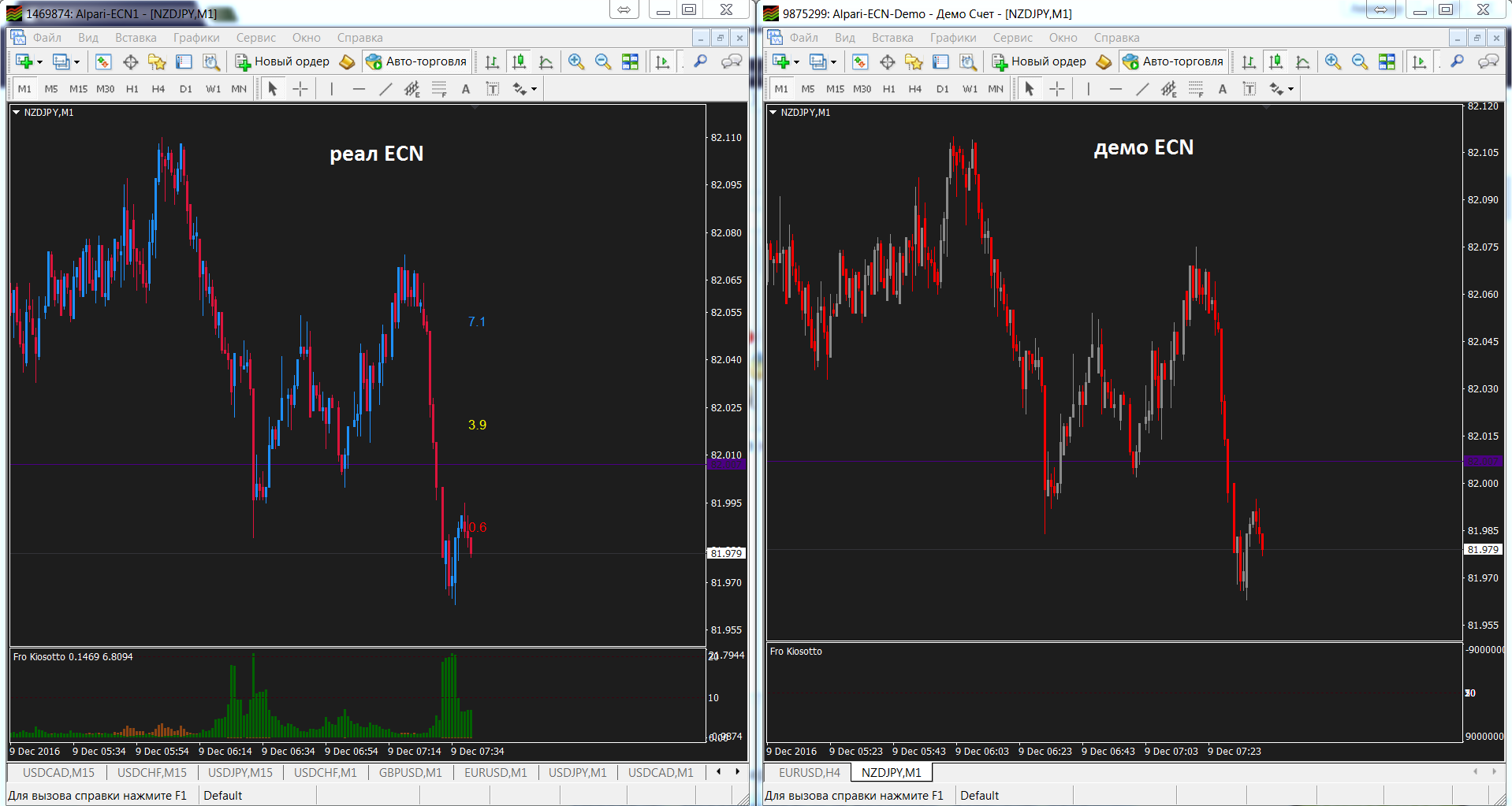This screenshot has width=1512, height=806.
Task: Open NZDJPY,M1 chart title triangle in the demo ECN window
Action: coord(773,113)
